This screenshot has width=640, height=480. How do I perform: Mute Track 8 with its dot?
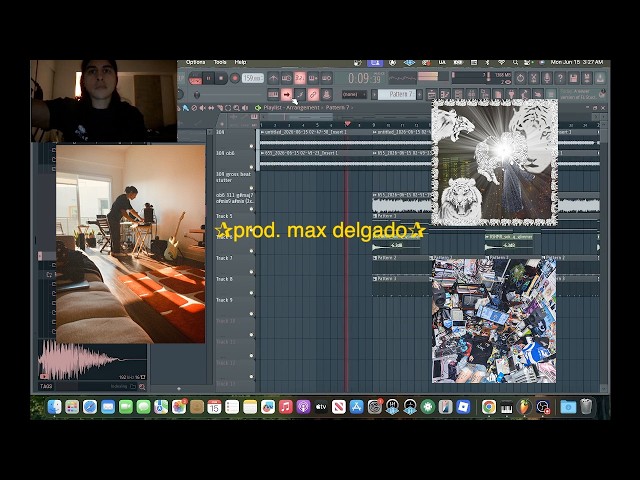[x=251, y=293]
